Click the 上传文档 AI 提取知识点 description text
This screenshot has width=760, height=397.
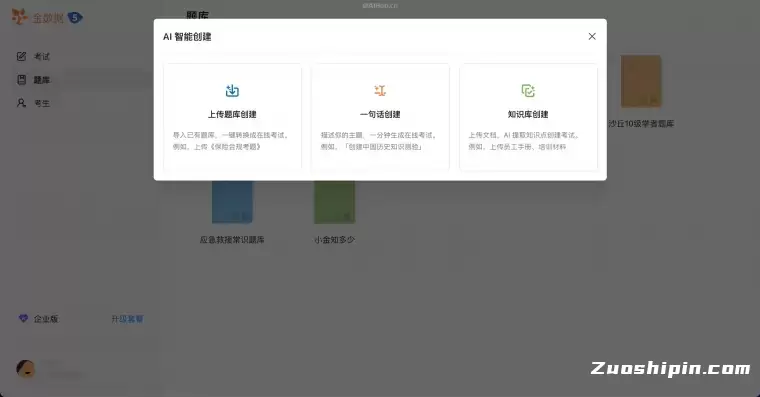(x=524, y=141)
